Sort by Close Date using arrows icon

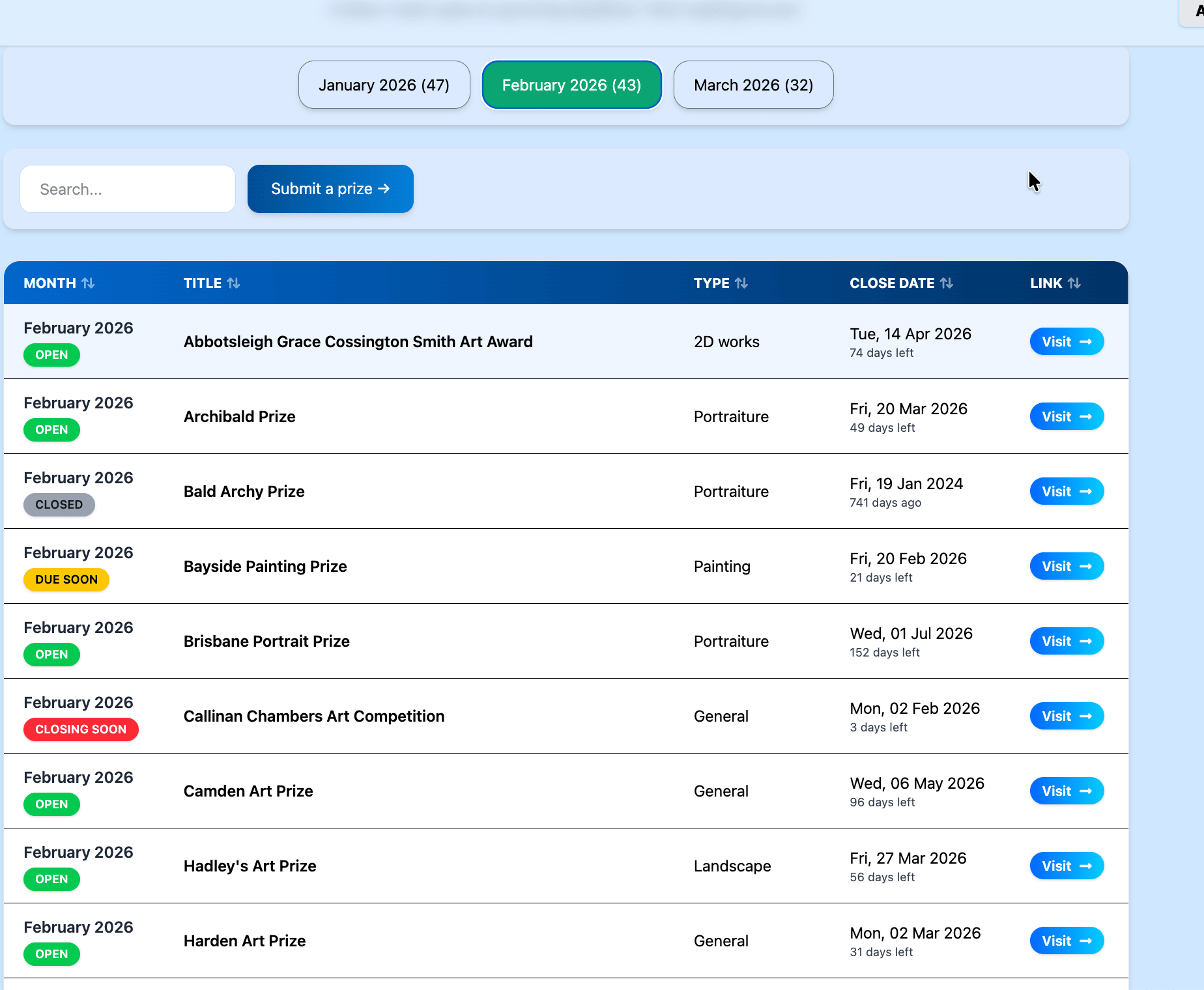947,283
